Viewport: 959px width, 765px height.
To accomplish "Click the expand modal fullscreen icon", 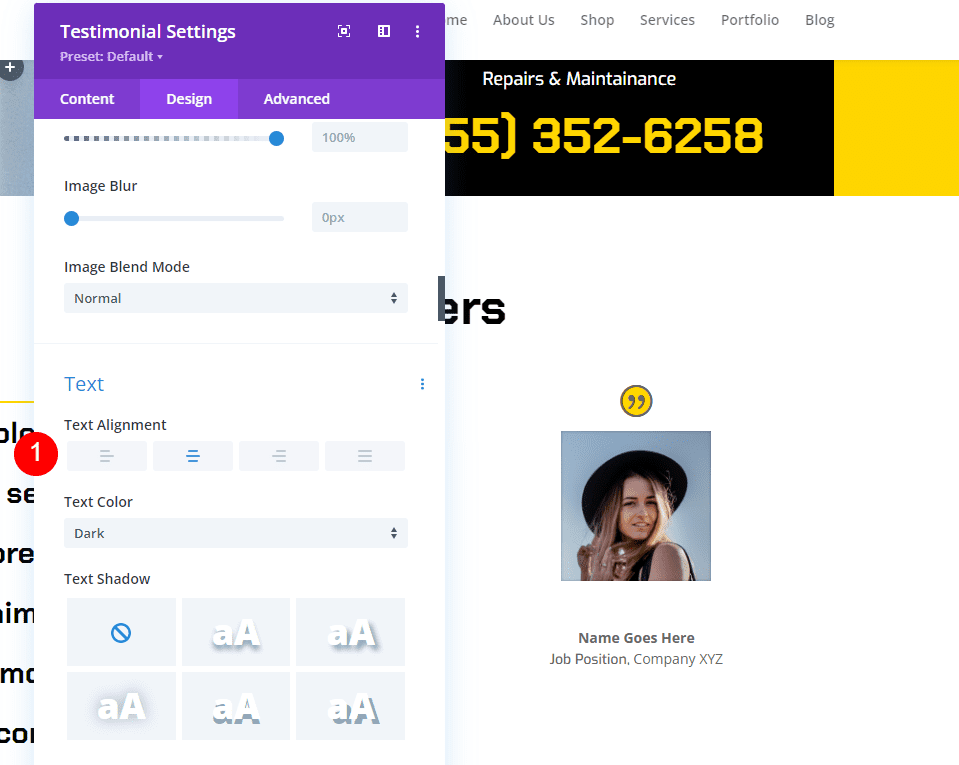I will (x=344, y=31).
